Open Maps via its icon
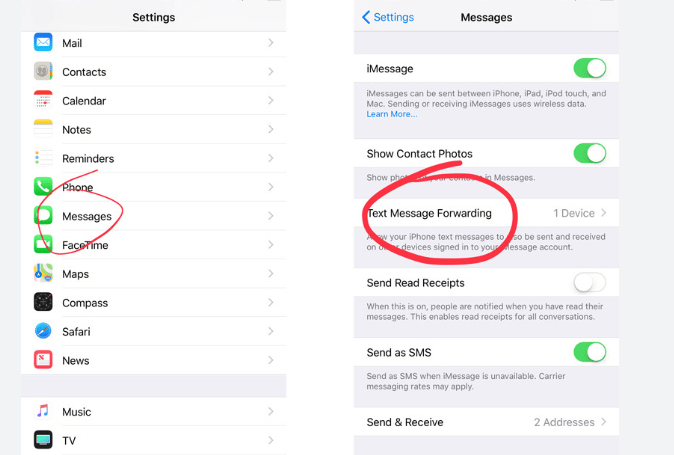The width and height of the screenshot is (674, 455). pyautogui.click(x=43, y=274)
